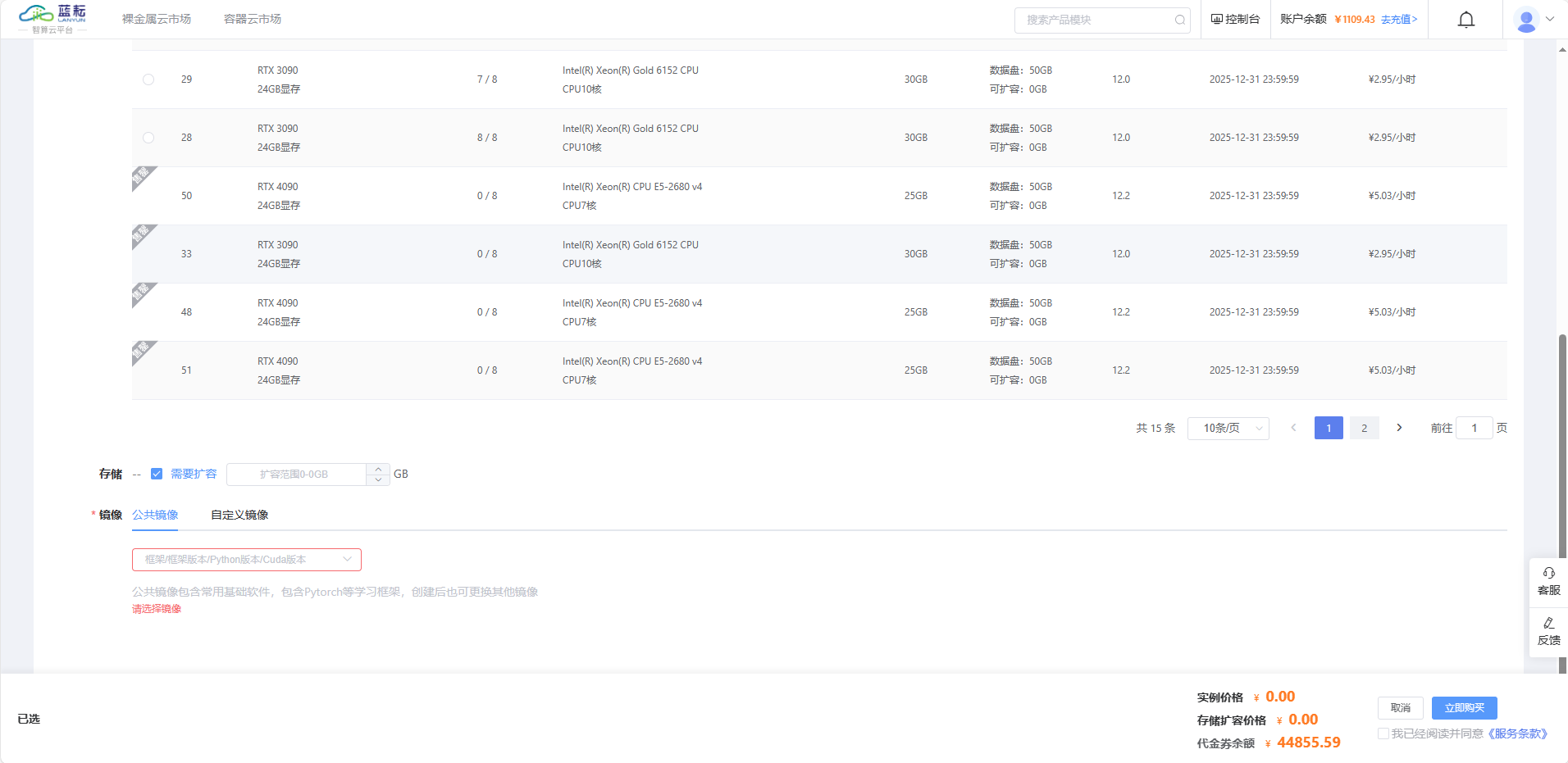
Task: Click the 共 15 条 total count text
Action: [x=1155, y=428]
